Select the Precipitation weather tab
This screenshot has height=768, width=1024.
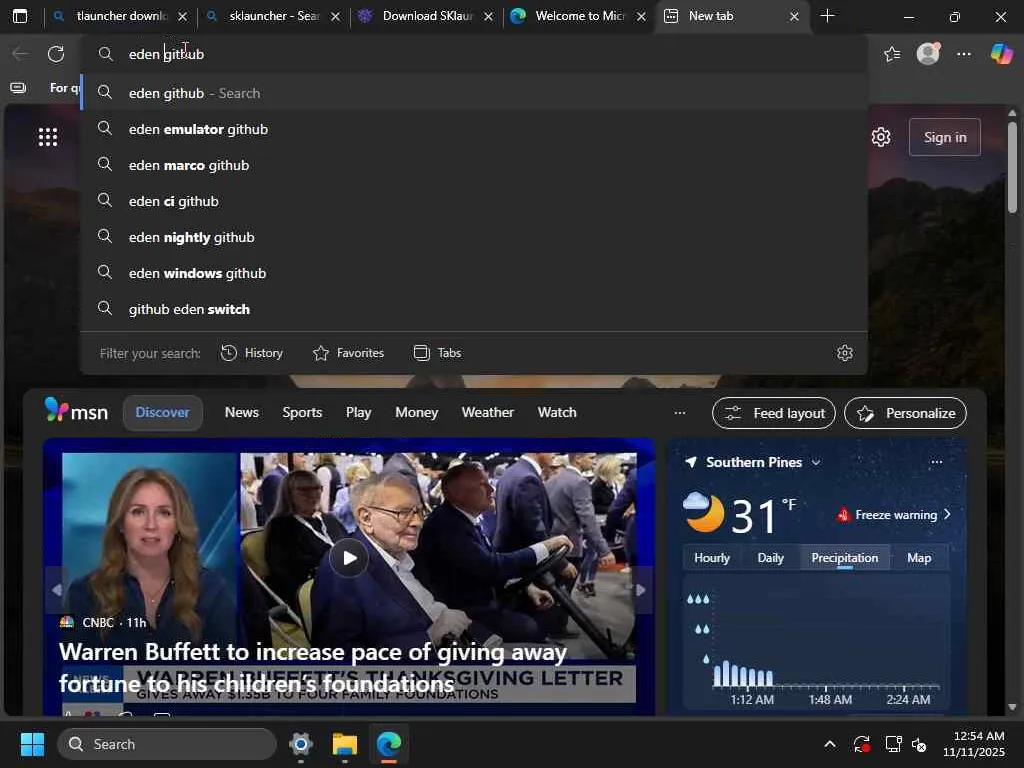point(845,558)
